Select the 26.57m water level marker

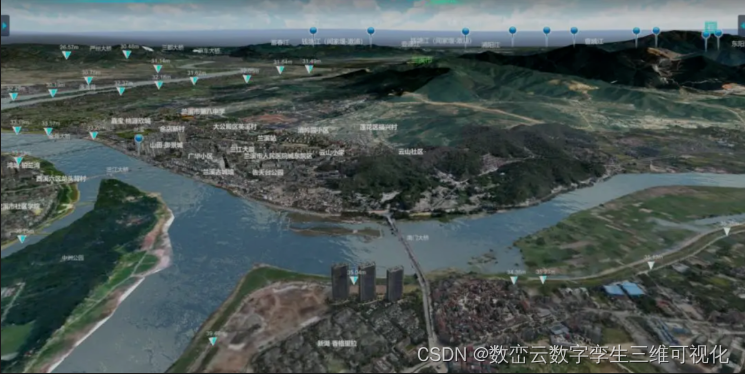67,55
